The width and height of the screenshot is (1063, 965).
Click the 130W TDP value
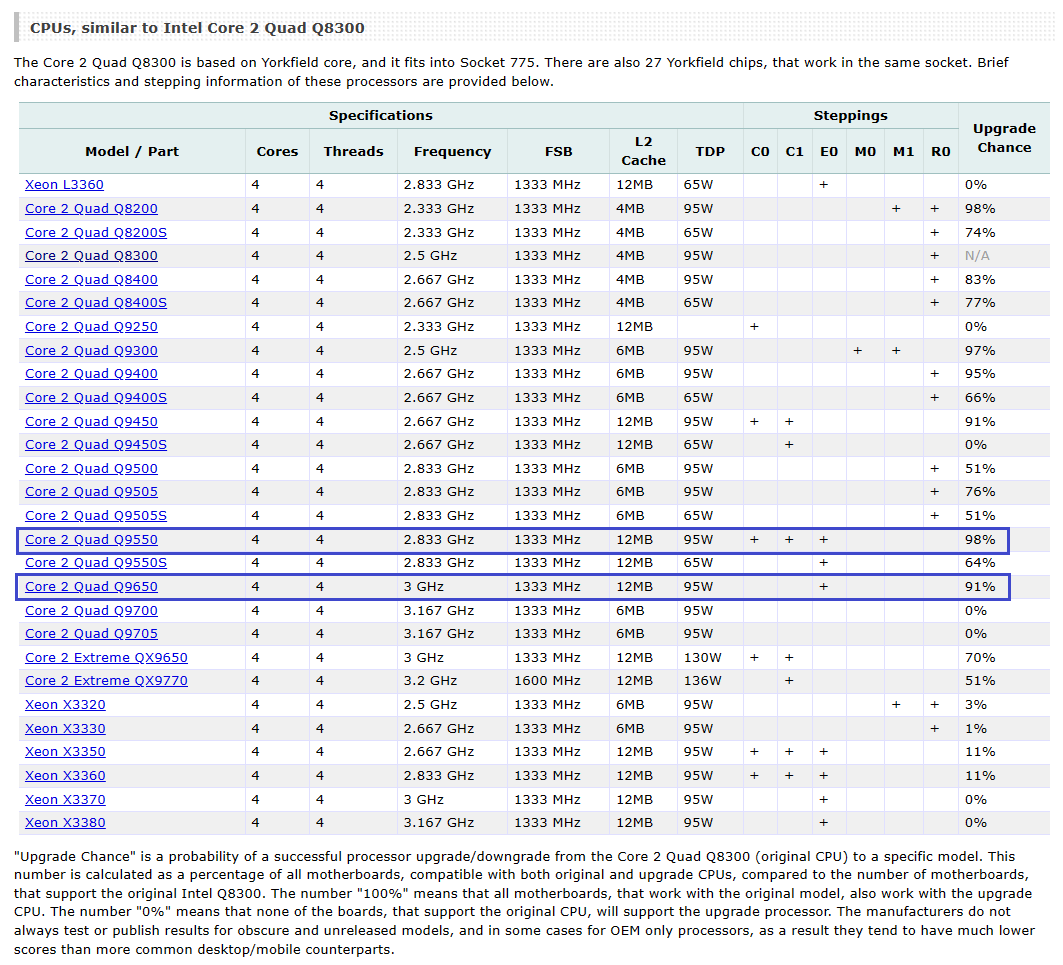click(702, 658)
